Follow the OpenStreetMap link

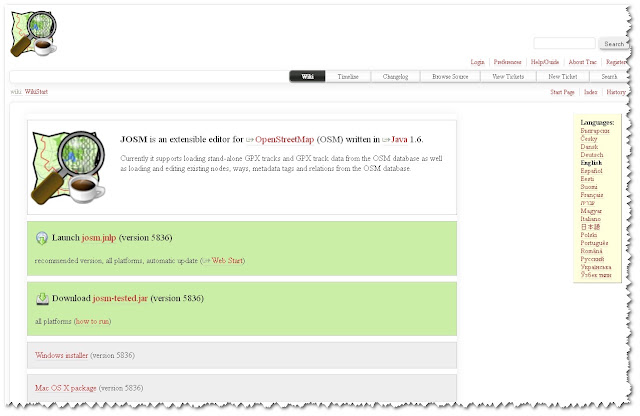[284, 139]
